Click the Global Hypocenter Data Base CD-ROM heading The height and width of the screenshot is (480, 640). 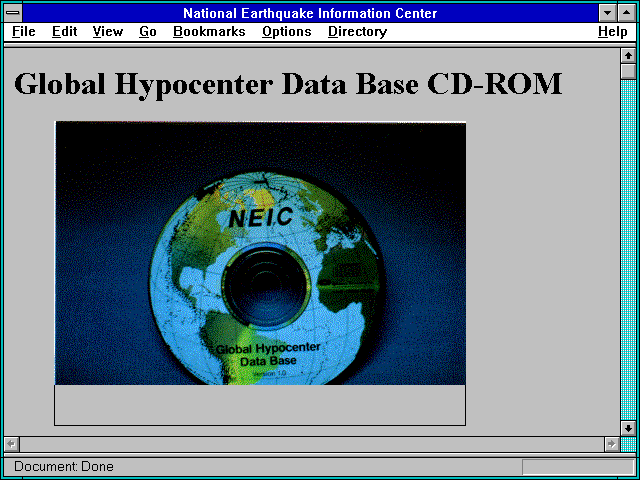[288, 84]
